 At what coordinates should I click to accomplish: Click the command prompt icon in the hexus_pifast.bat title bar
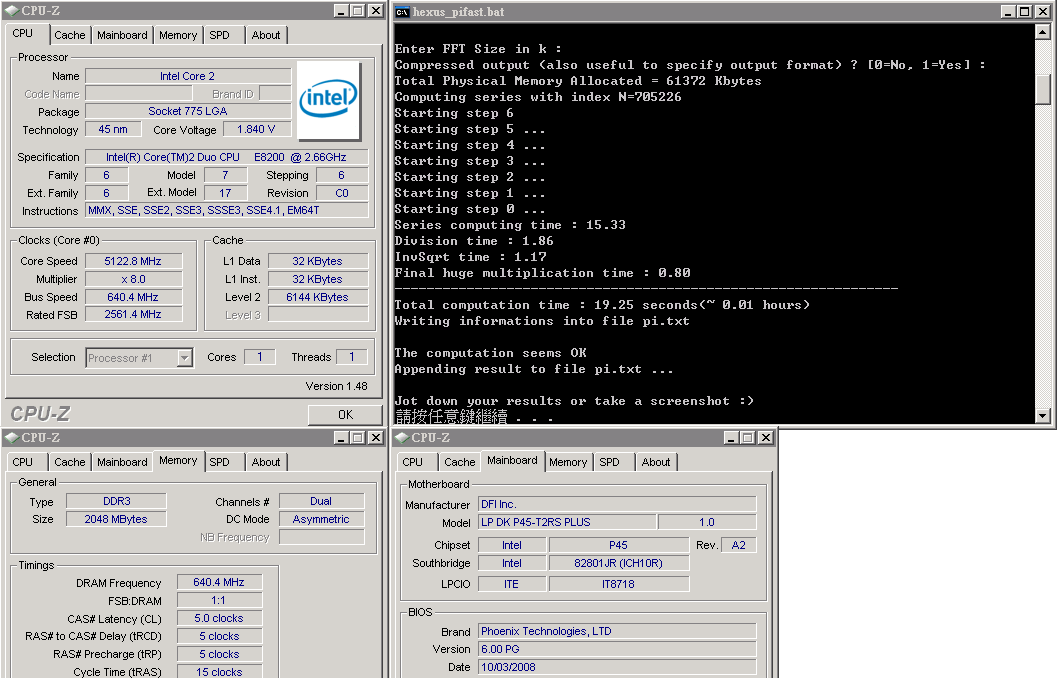click(402, 12)
